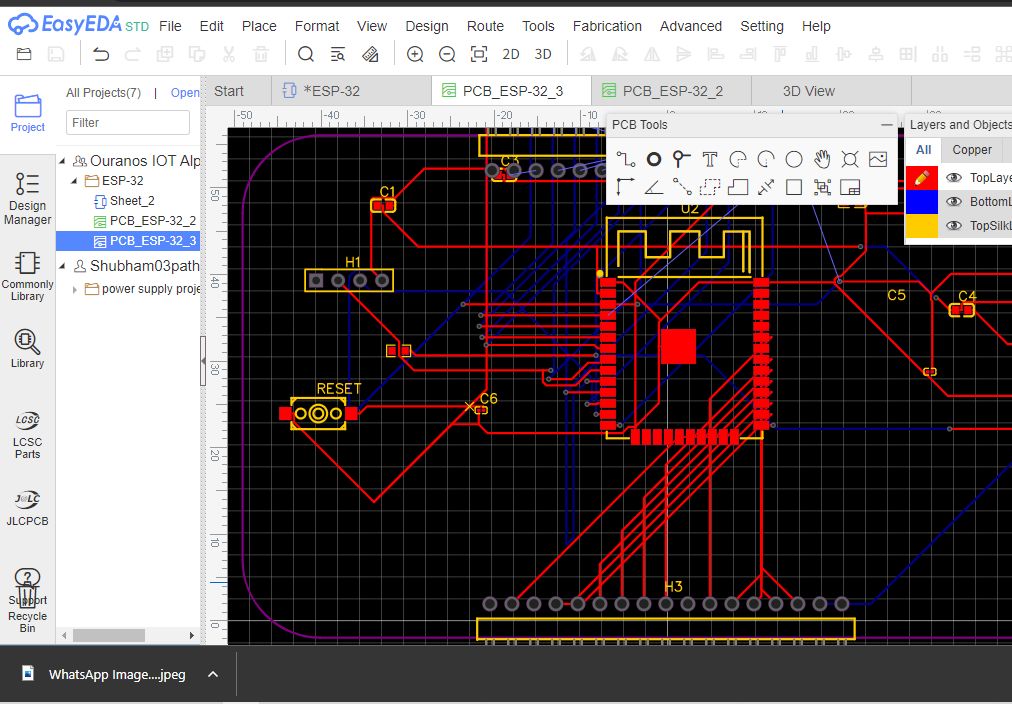Image resolution: width=1012 pixels, height=704 pixels.
Task: Toggle visibility of the TopLayer eye icon
Action: click(954, 178)
